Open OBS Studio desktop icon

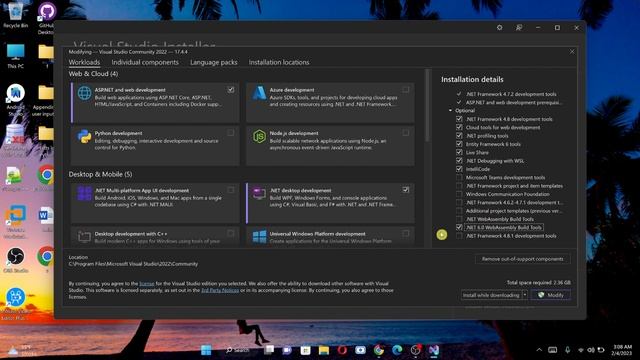[16, 260]
